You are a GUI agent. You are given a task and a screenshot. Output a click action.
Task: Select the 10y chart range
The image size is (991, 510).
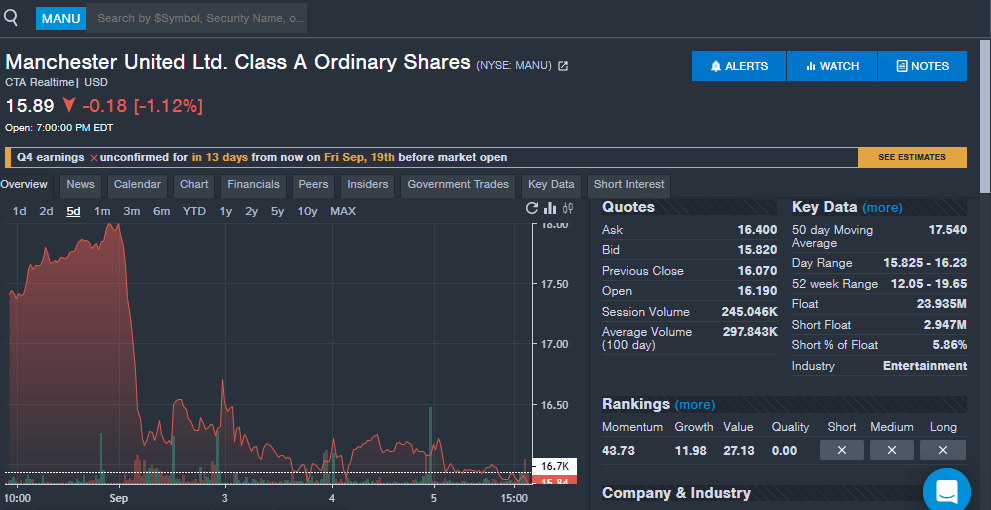click(307, 211)
